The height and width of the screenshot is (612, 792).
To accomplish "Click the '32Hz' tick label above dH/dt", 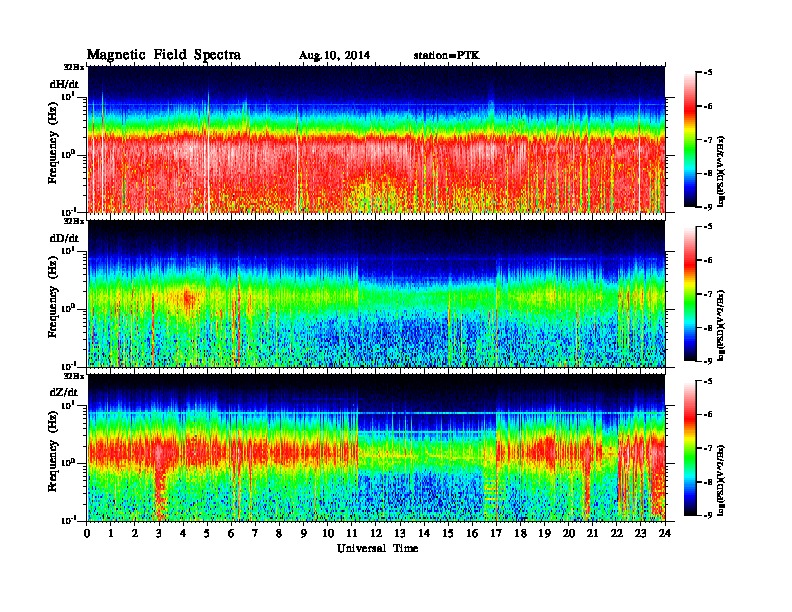I will point(73,67).
